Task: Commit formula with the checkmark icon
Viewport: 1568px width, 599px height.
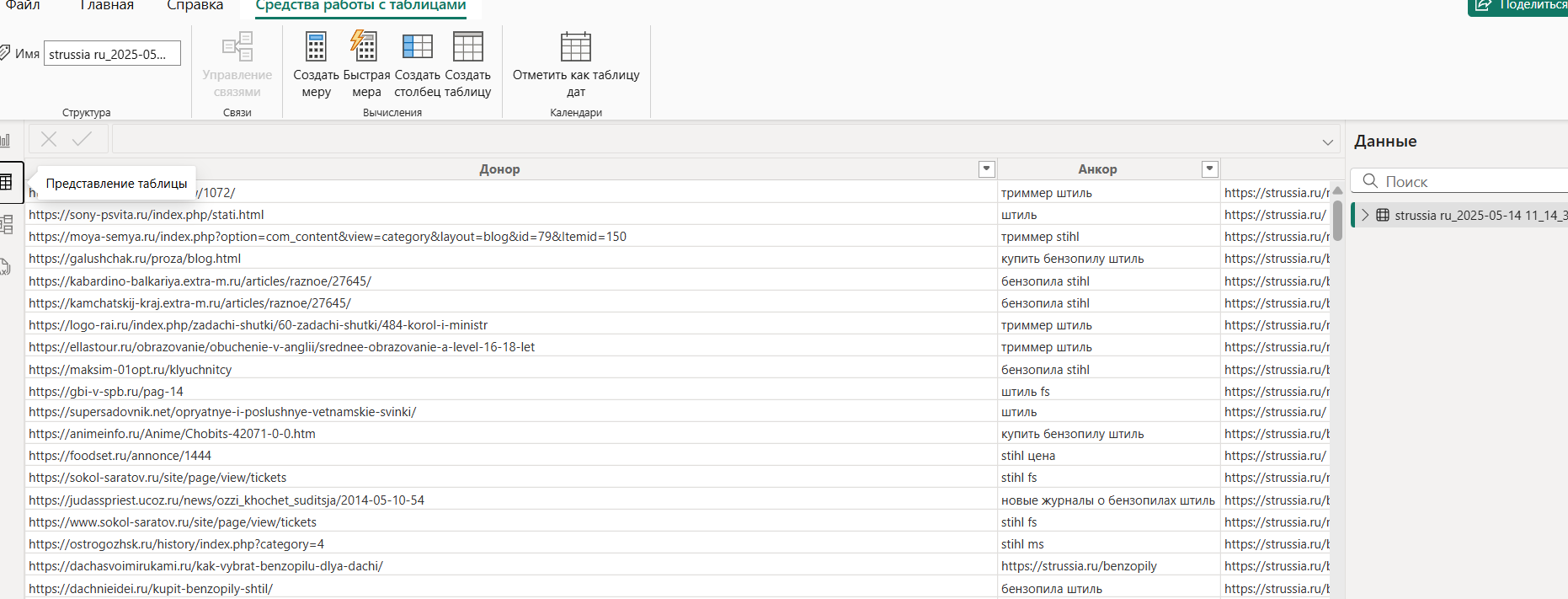Action: coord(82,140)
